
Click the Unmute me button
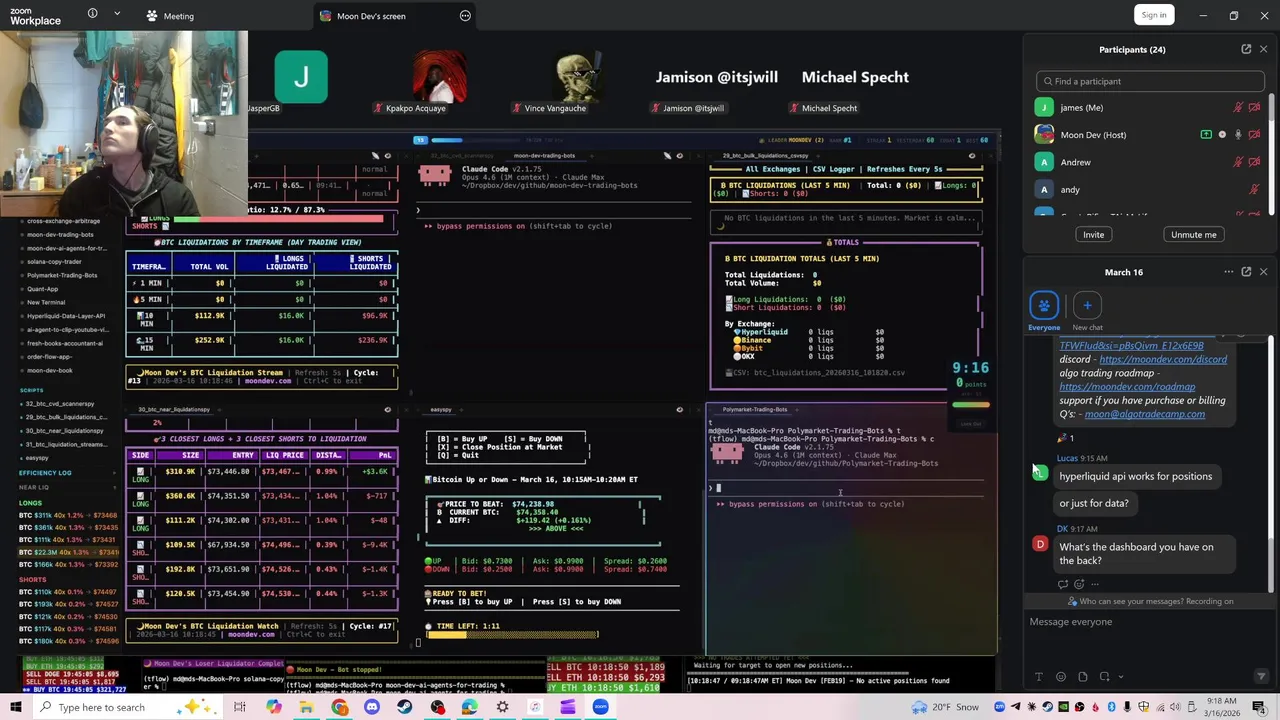click(1194, 235)
